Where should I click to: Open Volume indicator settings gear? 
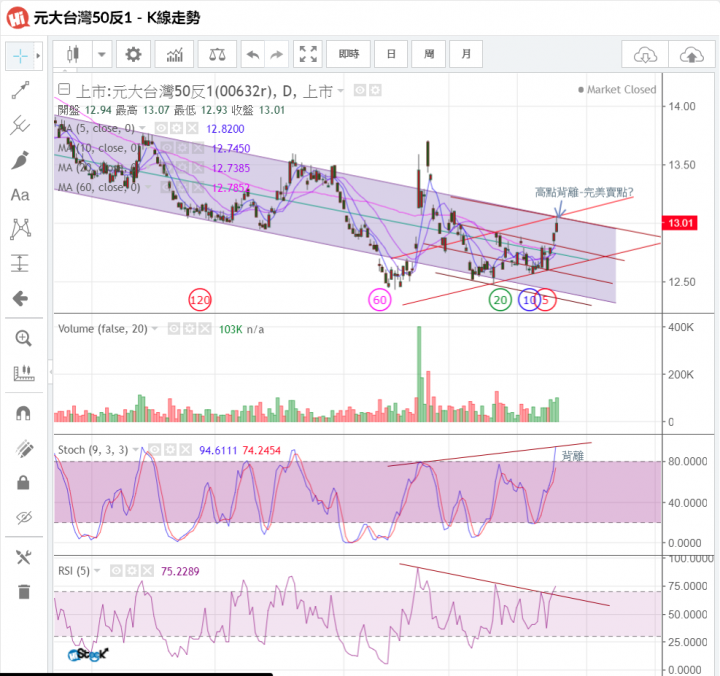[189, 328]
